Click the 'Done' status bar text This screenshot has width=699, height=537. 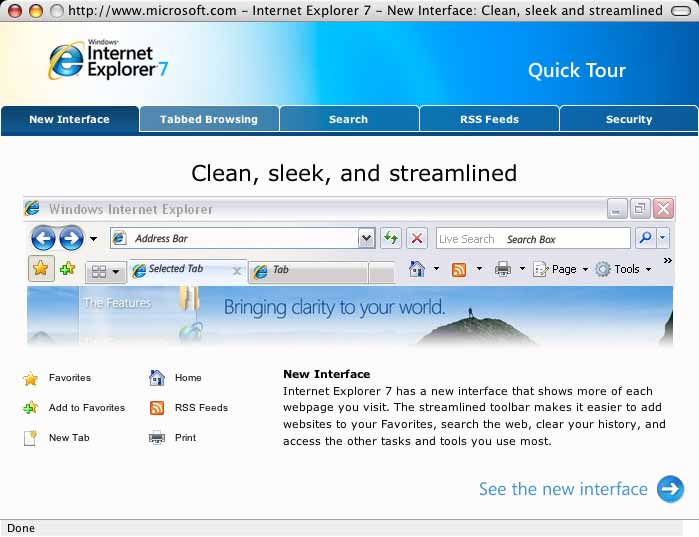tap(21, 528)
